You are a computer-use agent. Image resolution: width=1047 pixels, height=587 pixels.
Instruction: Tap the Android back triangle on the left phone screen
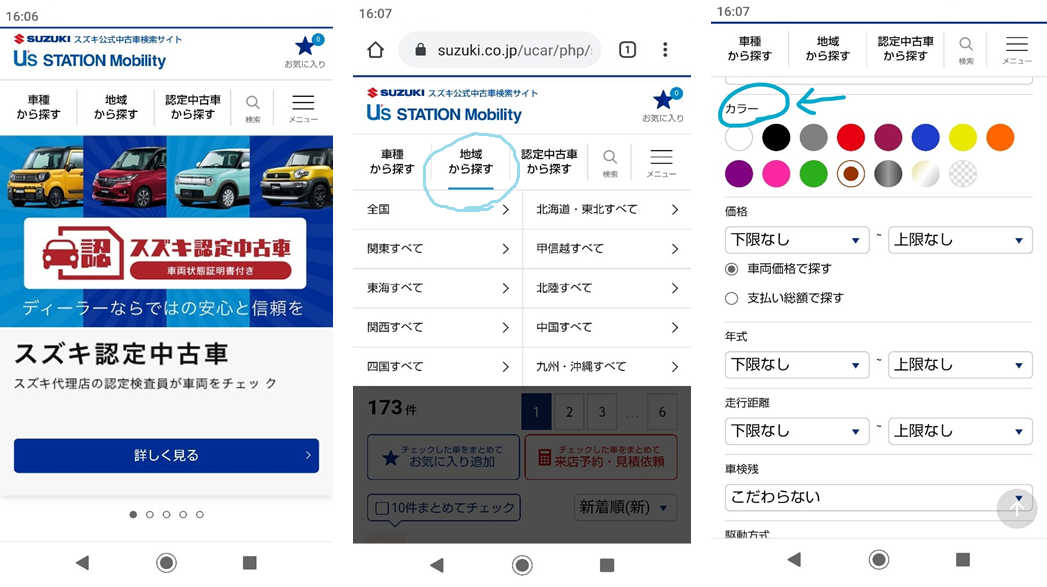coord(82,563)
